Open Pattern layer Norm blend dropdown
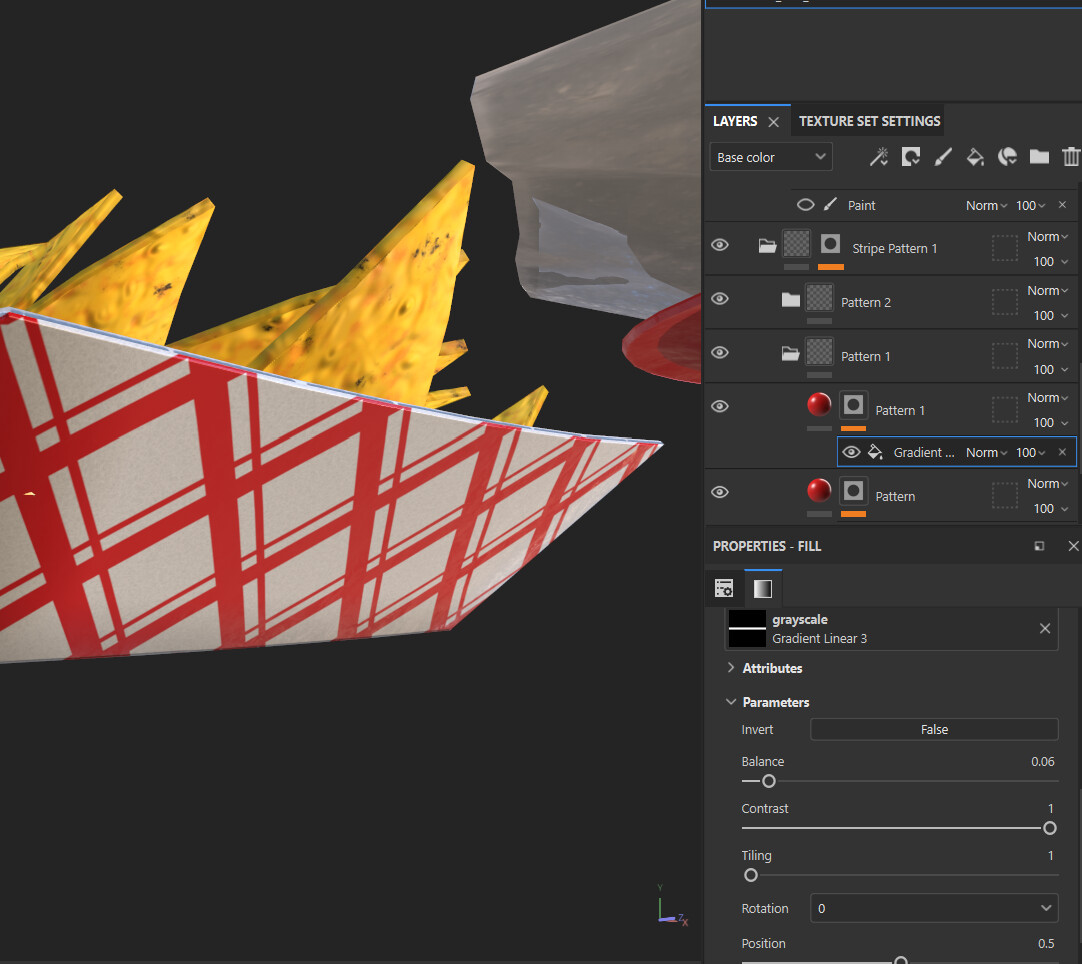 (x=1047, y=484)
